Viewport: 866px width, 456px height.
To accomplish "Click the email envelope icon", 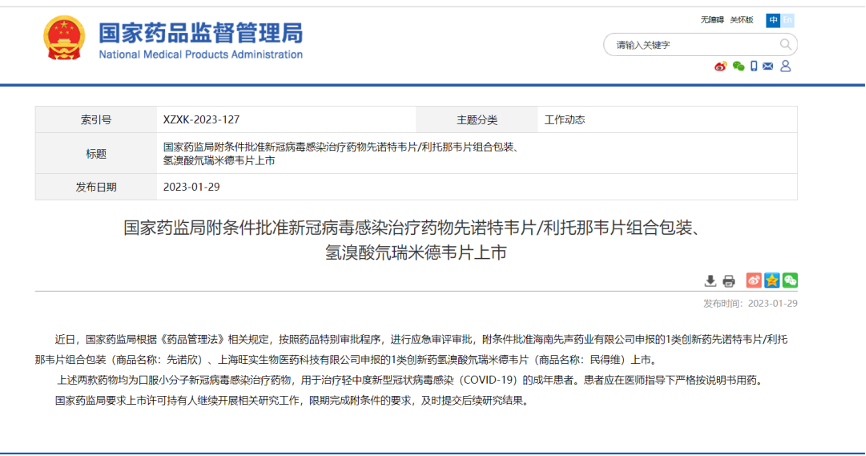I will tap(768, 66).
